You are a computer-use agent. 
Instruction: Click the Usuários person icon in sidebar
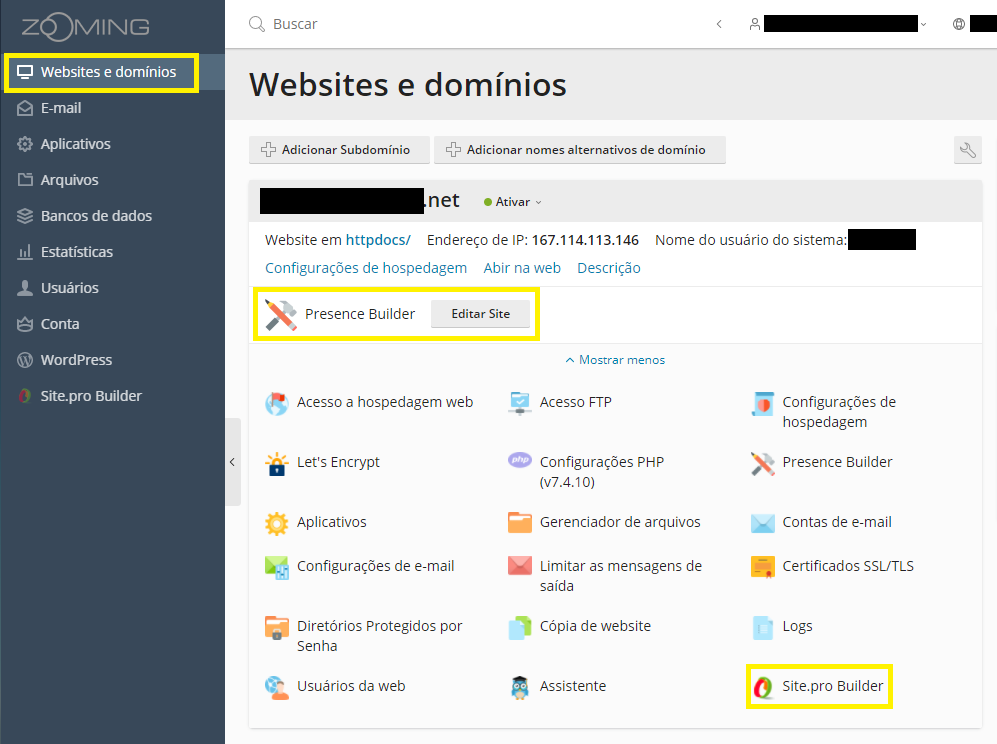pyautogui.click(x=25, y=288)
